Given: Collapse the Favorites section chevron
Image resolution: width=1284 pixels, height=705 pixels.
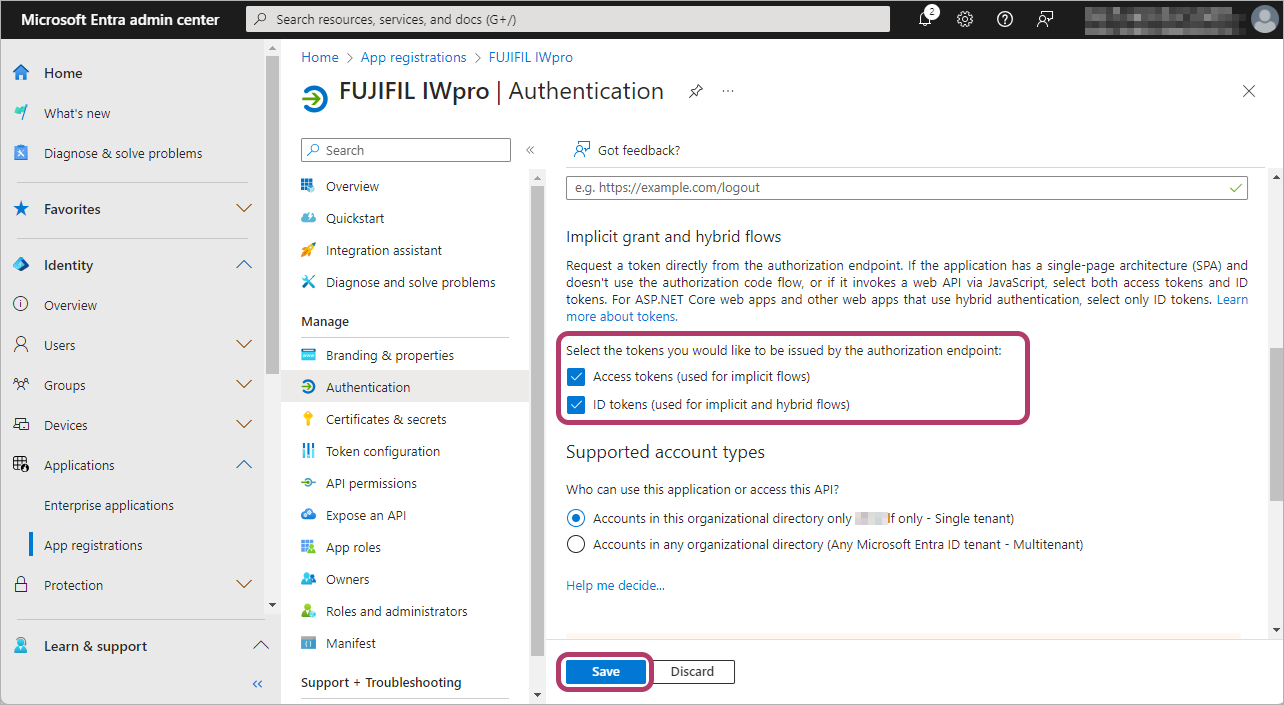Looking at the screenshot, I should click(243, 209).
